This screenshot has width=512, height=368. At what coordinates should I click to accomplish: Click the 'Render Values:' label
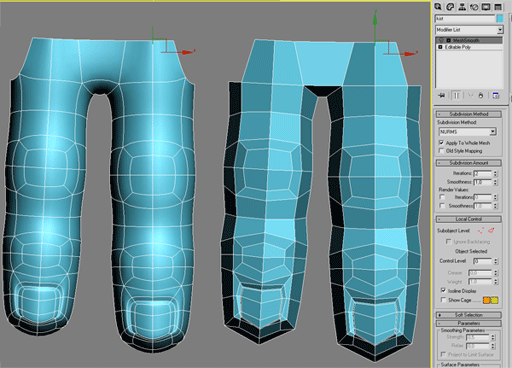click(x=454, y=190)
